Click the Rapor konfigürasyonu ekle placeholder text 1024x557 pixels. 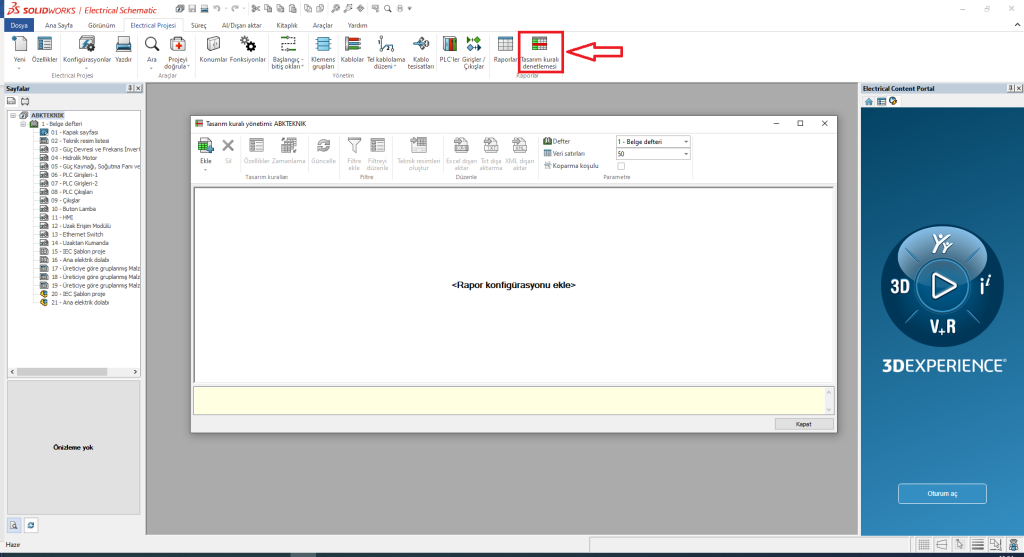click(513, 285)
